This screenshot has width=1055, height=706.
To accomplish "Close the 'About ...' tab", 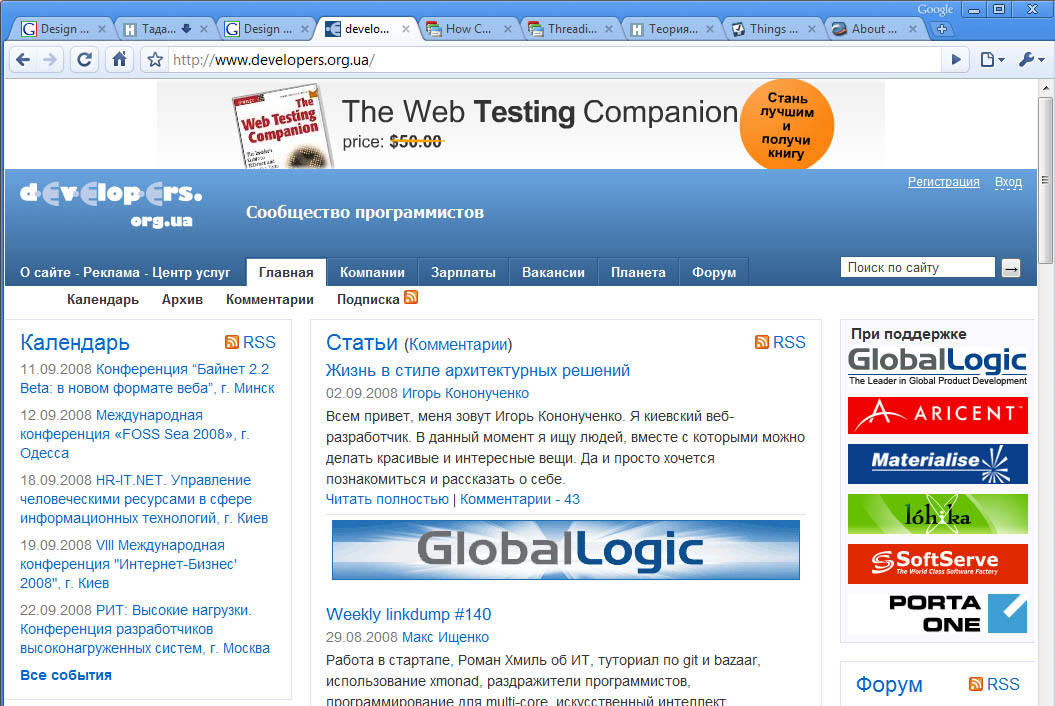I will [x=912, y=29].
